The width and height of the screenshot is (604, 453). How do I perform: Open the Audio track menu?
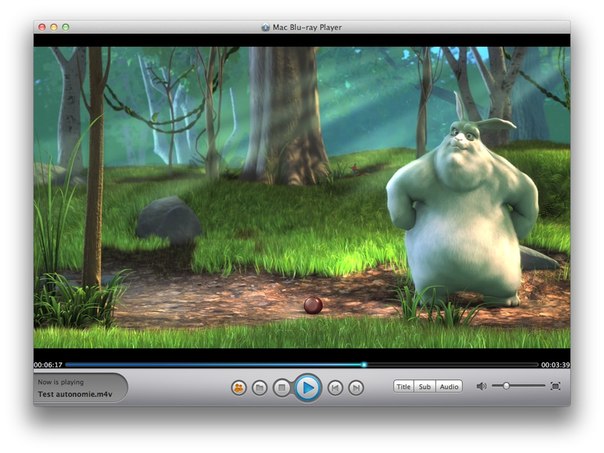pos(449,386)
